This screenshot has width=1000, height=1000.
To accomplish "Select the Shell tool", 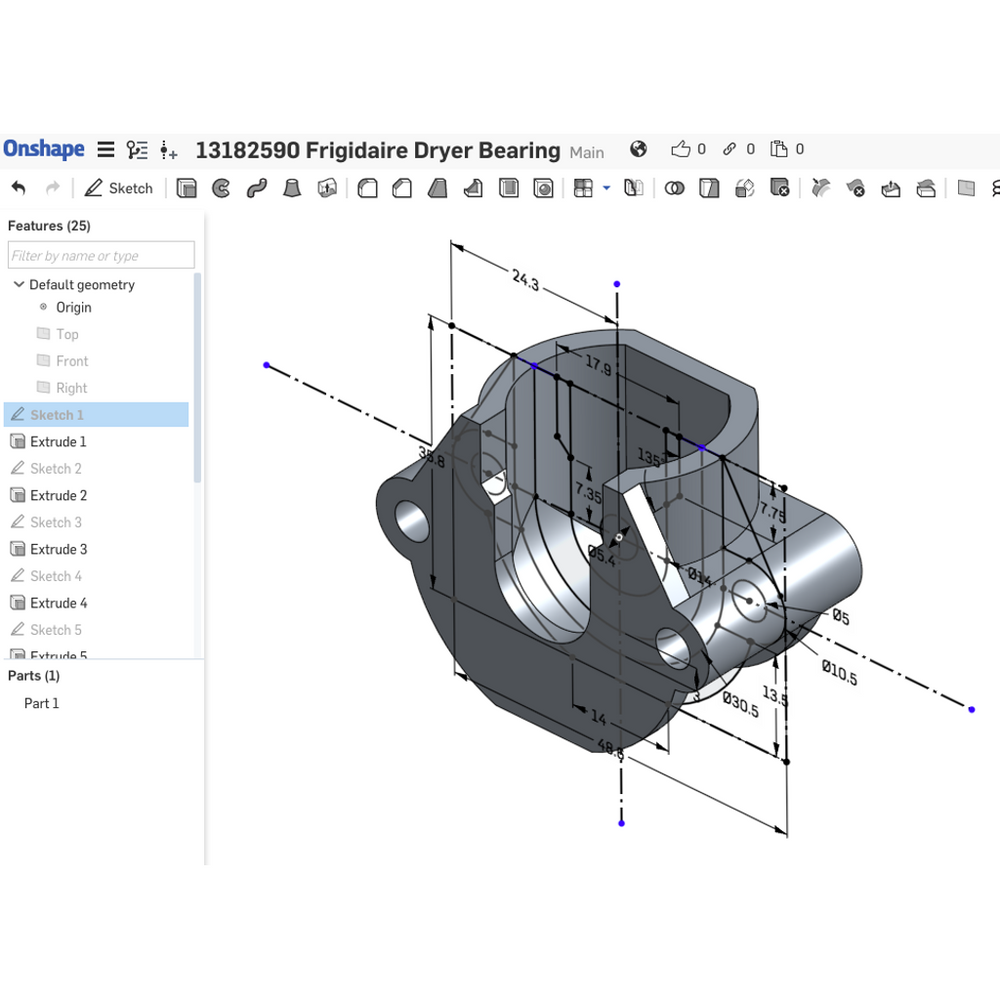I will 508,188.
